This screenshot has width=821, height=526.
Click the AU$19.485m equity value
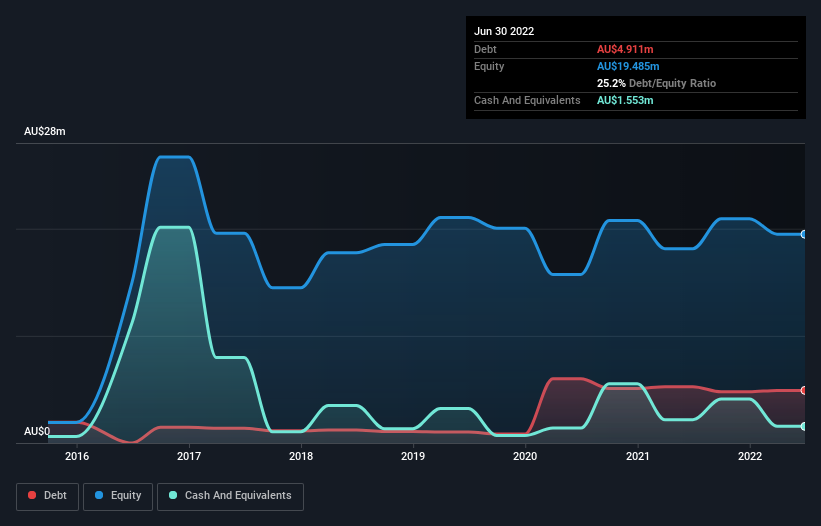pyautogui.click(x=628, y=66)
